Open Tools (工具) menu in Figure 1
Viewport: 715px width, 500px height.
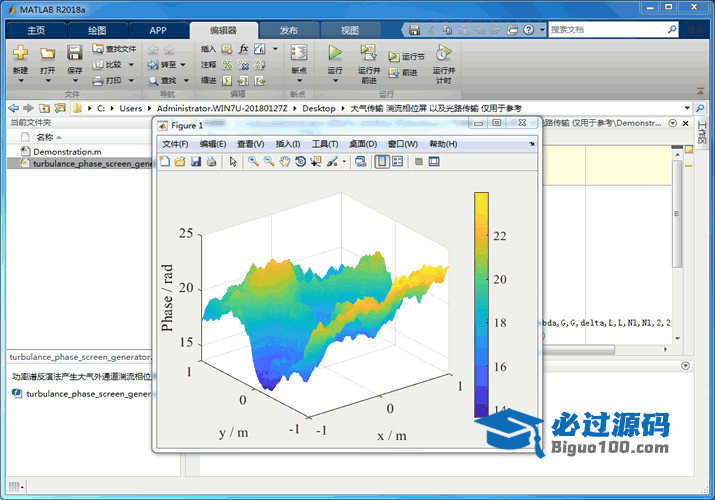coord(325,144)
